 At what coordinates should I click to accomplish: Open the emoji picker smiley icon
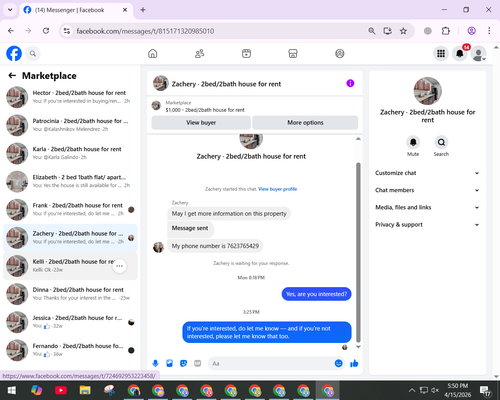pyautogui.click(x=338, y=363)
